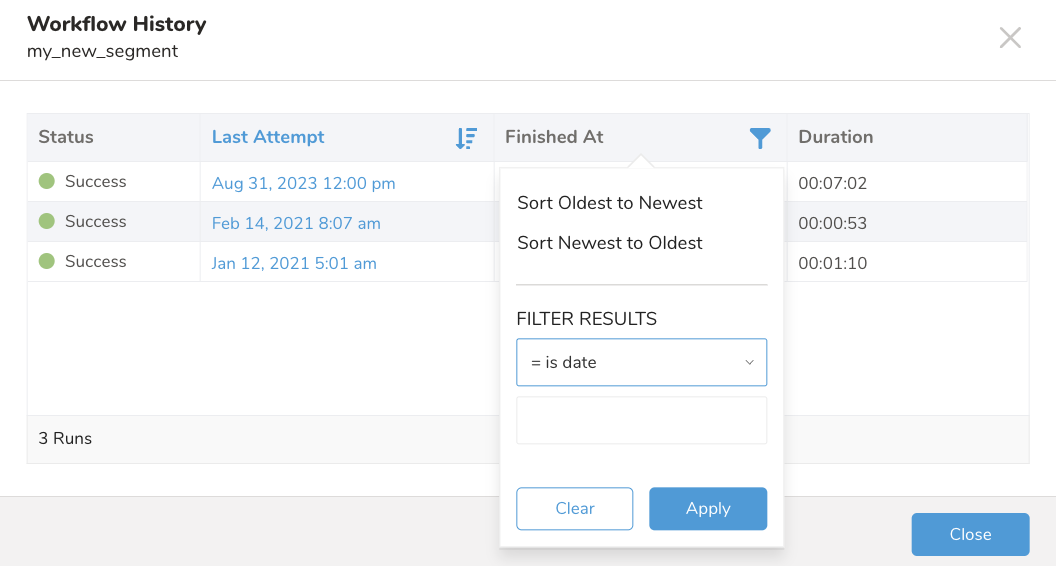Select Sort Newest to Oldest option
Image resolution: width=1056 pixels, height=566 pixels.
(610, 243)
